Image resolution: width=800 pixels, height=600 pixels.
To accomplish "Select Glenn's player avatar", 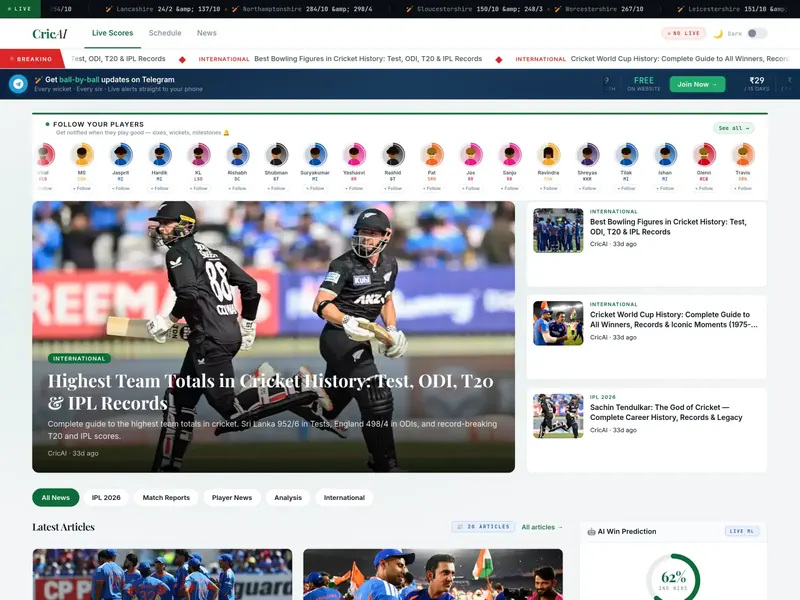I will click(704, 155).
